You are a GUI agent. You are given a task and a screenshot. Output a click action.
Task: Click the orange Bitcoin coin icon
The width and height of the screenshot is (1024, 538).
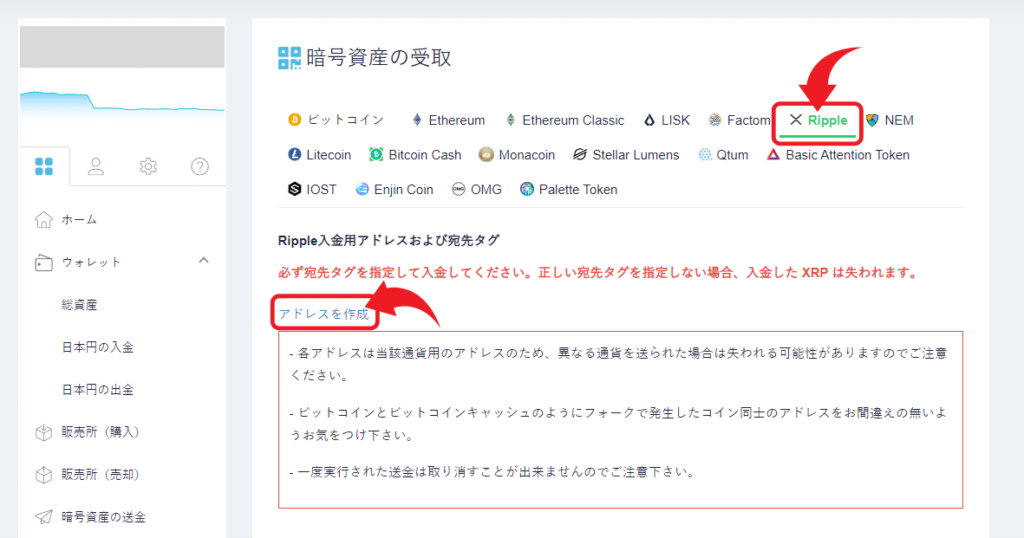295,119
